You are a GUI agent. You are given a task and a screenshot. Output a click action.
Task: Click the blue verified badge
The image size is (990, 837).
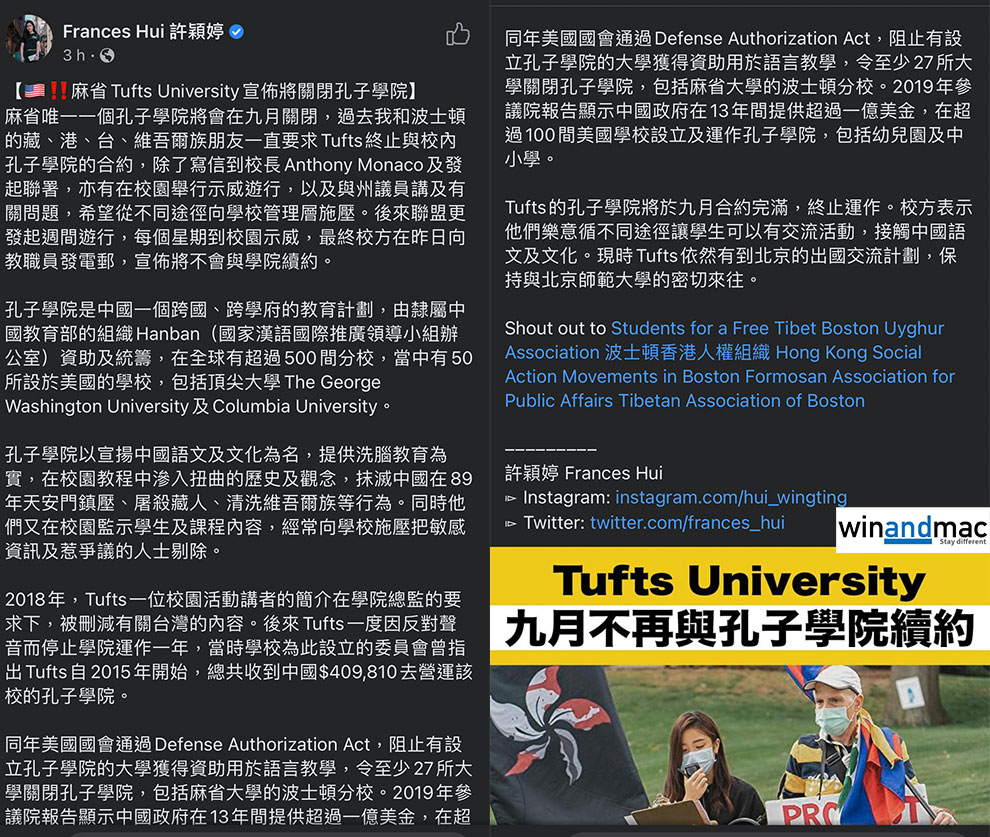pos(237,32)
